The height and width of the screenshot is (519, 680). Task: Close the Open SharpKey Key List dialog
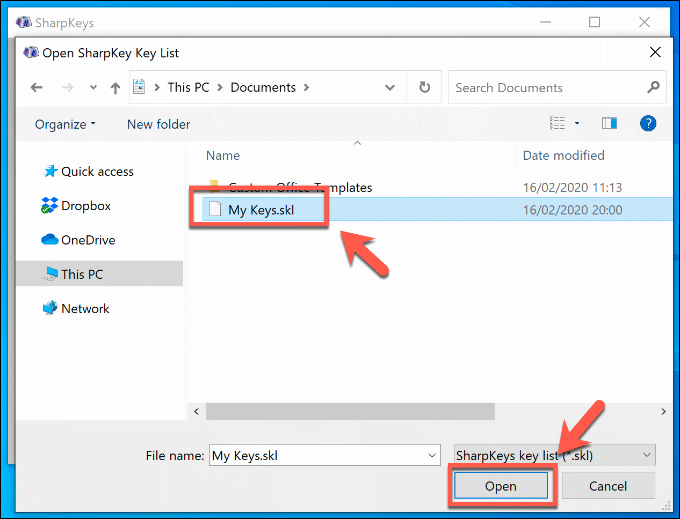(x=655, y=52)
